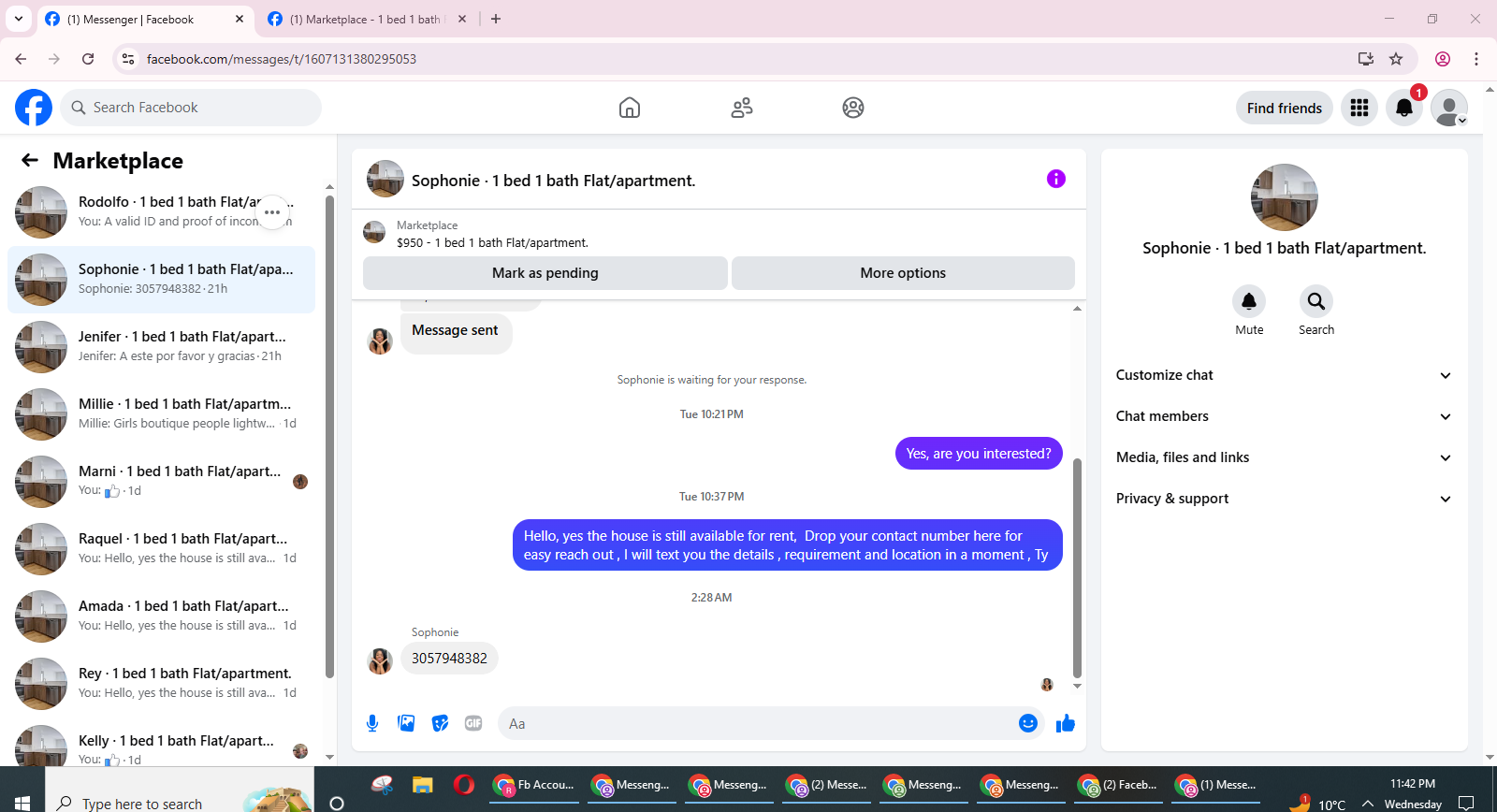Click the browser address bar URL
1497x812 pixels.
pos(282,59)
